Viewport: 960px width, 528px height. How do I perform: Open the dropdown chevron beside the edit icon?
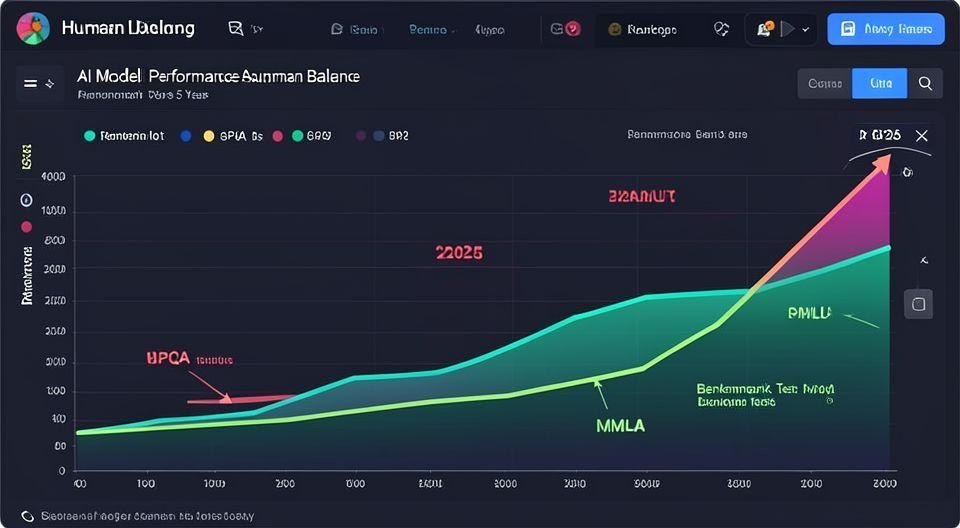[258, 30]
